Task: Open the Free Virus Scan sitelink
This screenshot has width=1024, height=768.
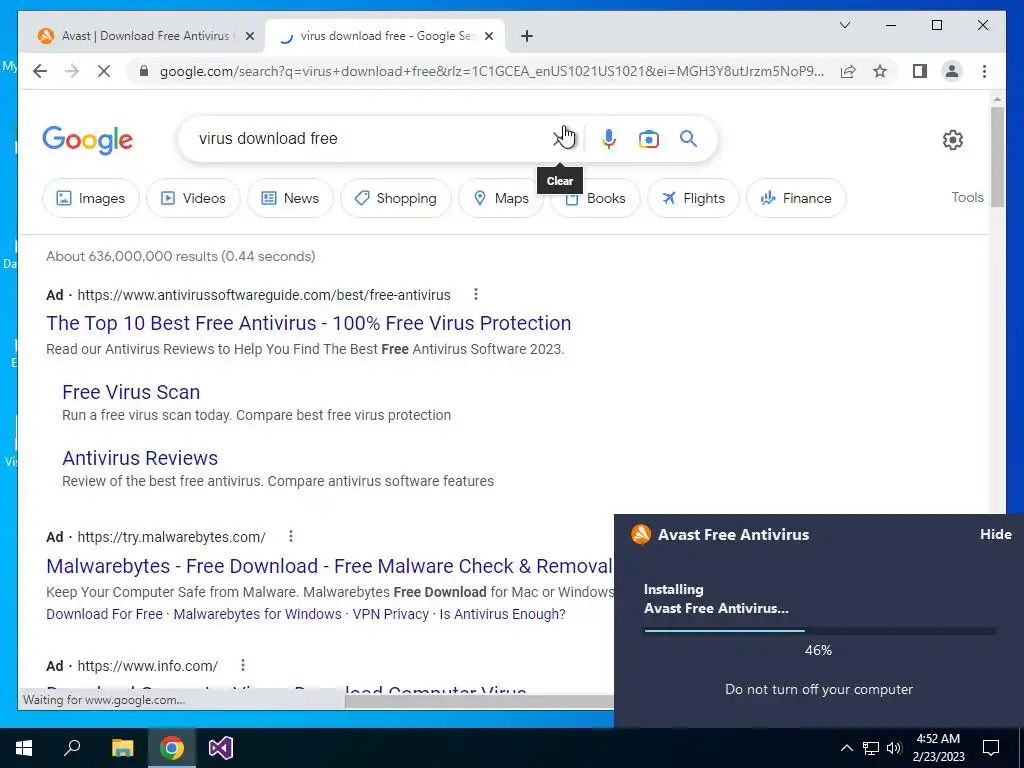Action: click(131, 392)
